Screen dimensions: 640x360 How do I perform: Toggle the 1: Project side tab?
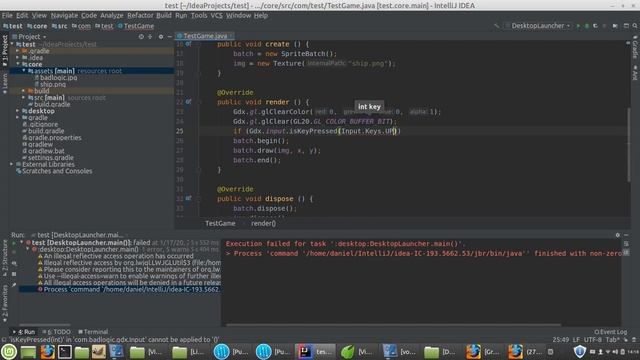click(5, 50)
